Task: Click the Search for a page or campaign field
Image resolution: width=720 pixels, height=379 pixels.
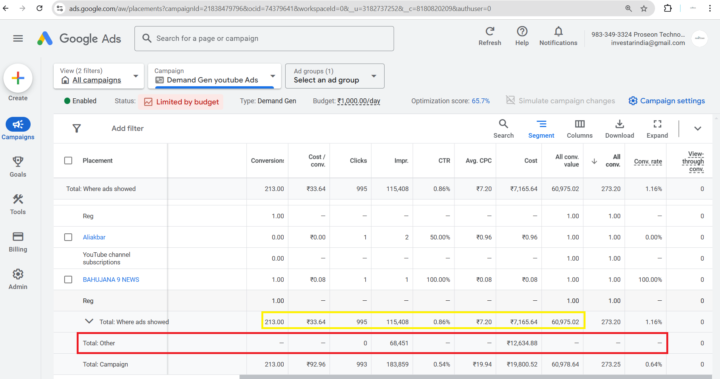Action: [264, 39]
